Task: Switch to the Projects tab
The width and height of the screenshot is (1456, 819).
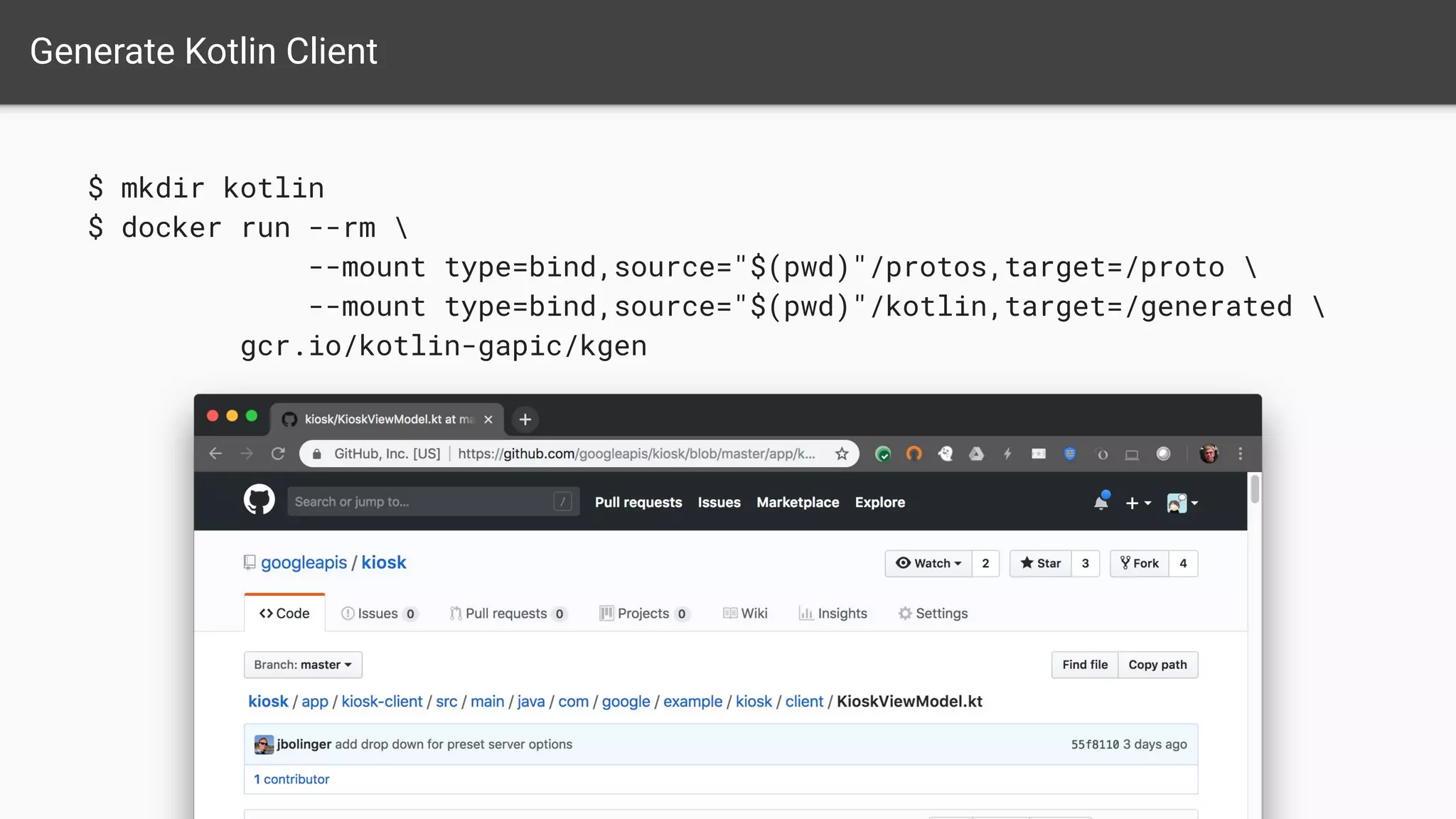Action: (x=644, y=614)
